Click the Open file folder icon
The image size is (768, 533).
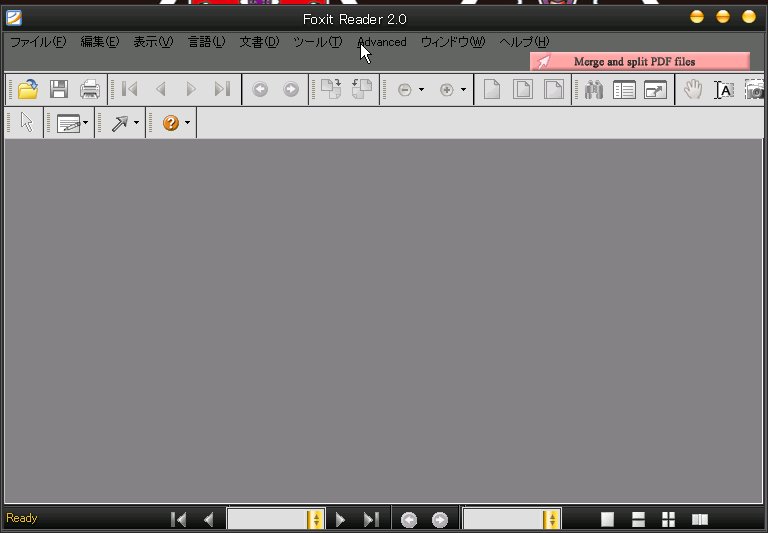pos(28,90)
